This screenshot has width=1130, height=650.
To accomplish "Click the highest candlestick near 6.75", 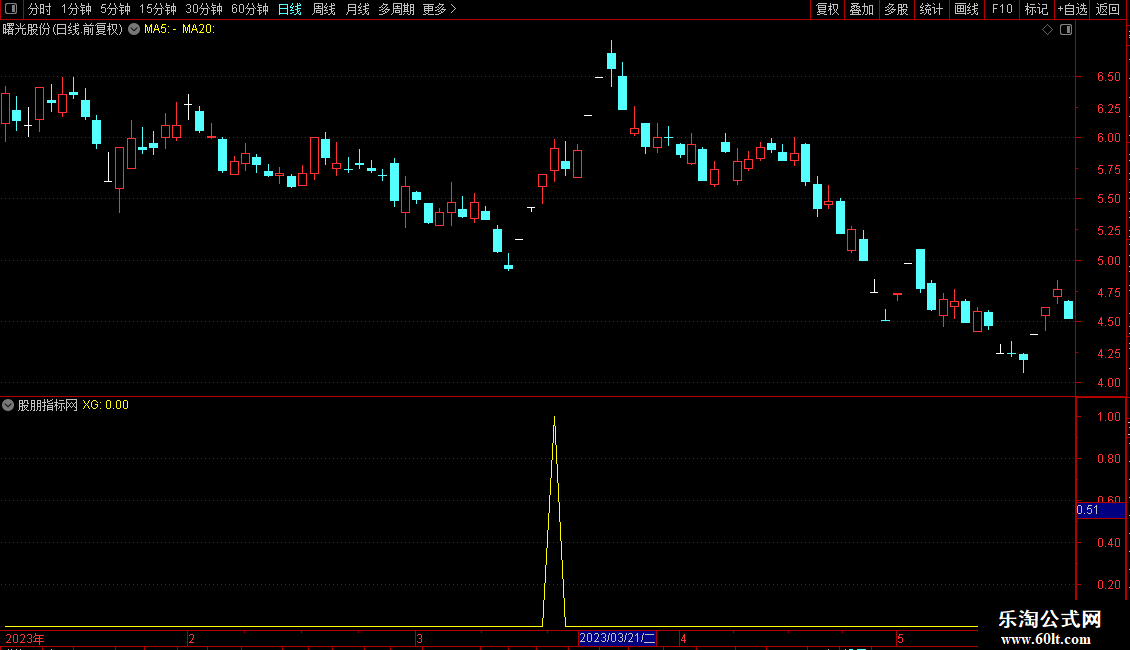I will 612,61.
